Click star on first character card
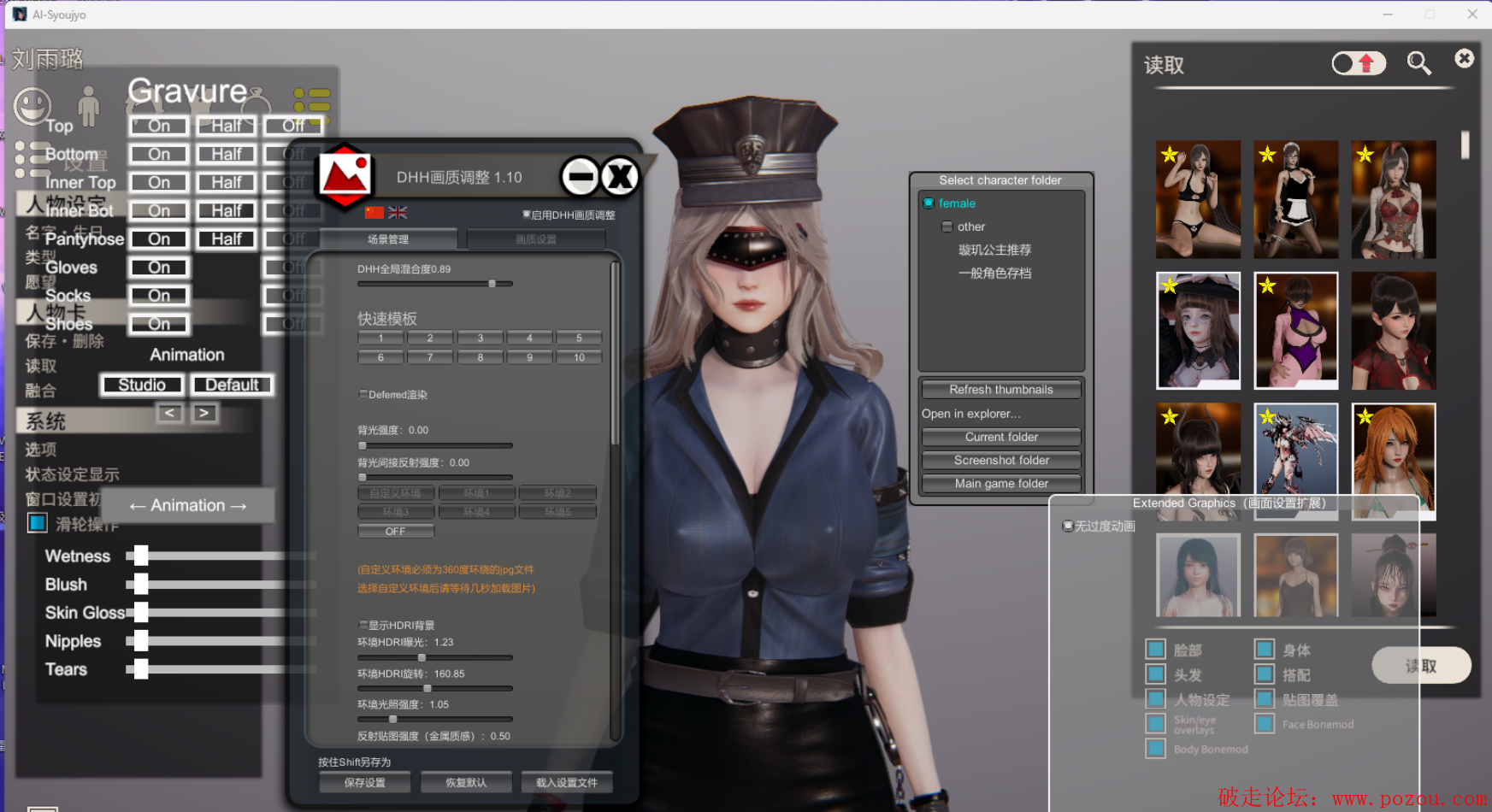The width and height of the screenshot is (1492, 812). tap(1170, 155)
